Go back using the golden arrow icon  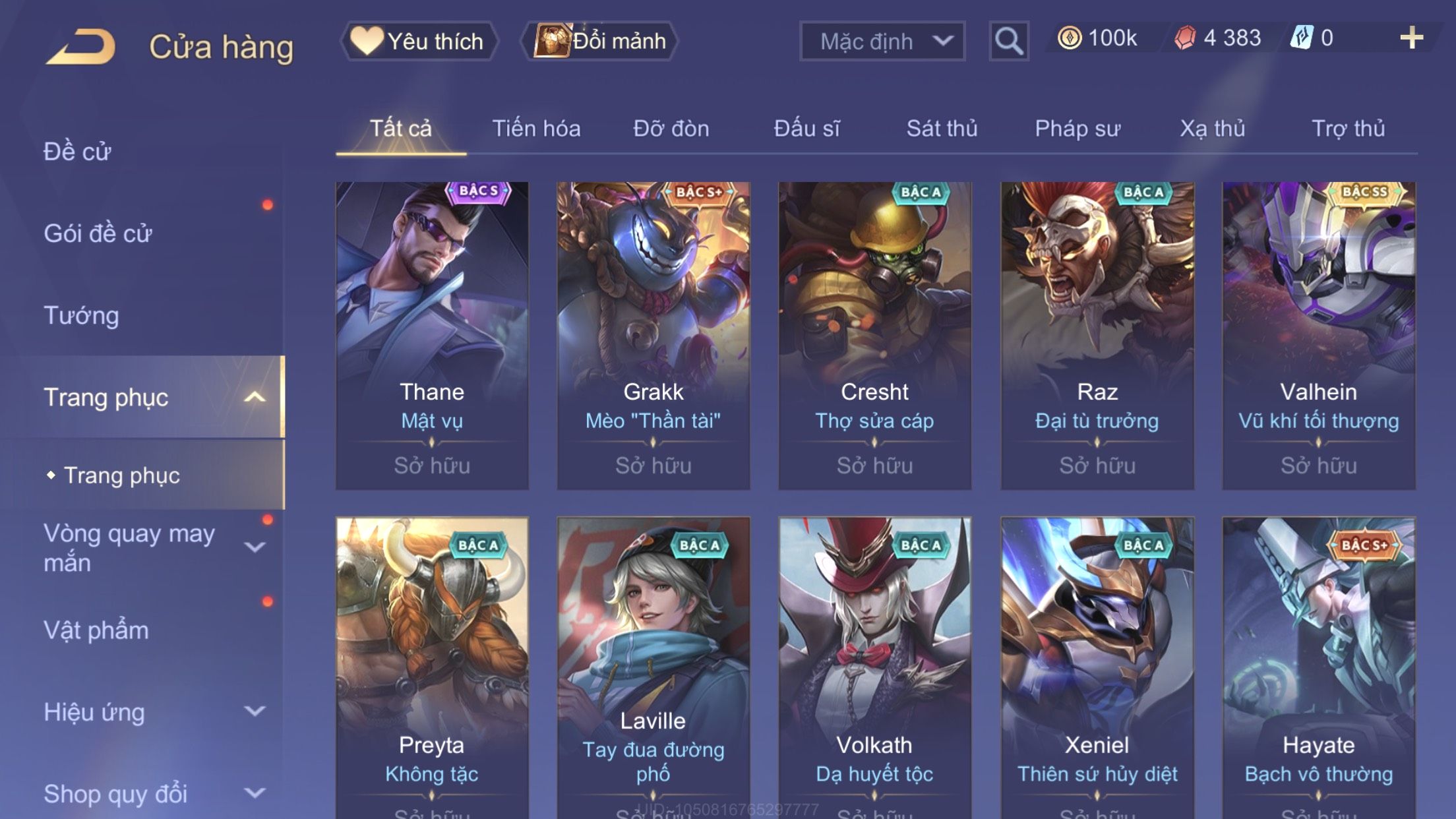coord(80,46)
